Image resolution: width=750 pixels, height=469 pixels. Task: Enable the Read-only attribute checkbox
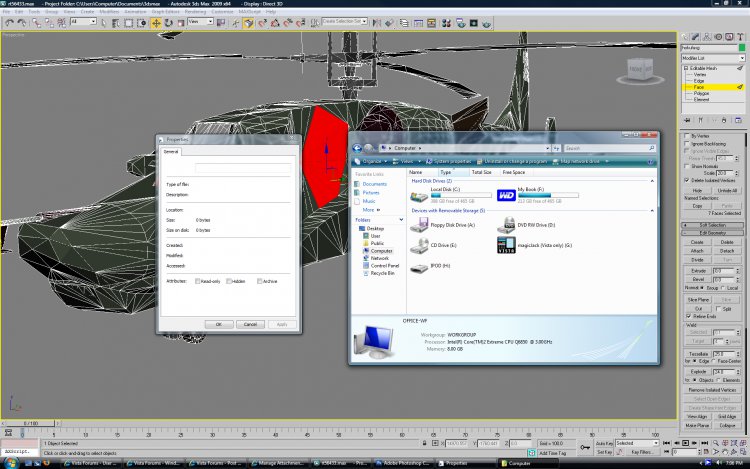198,281
